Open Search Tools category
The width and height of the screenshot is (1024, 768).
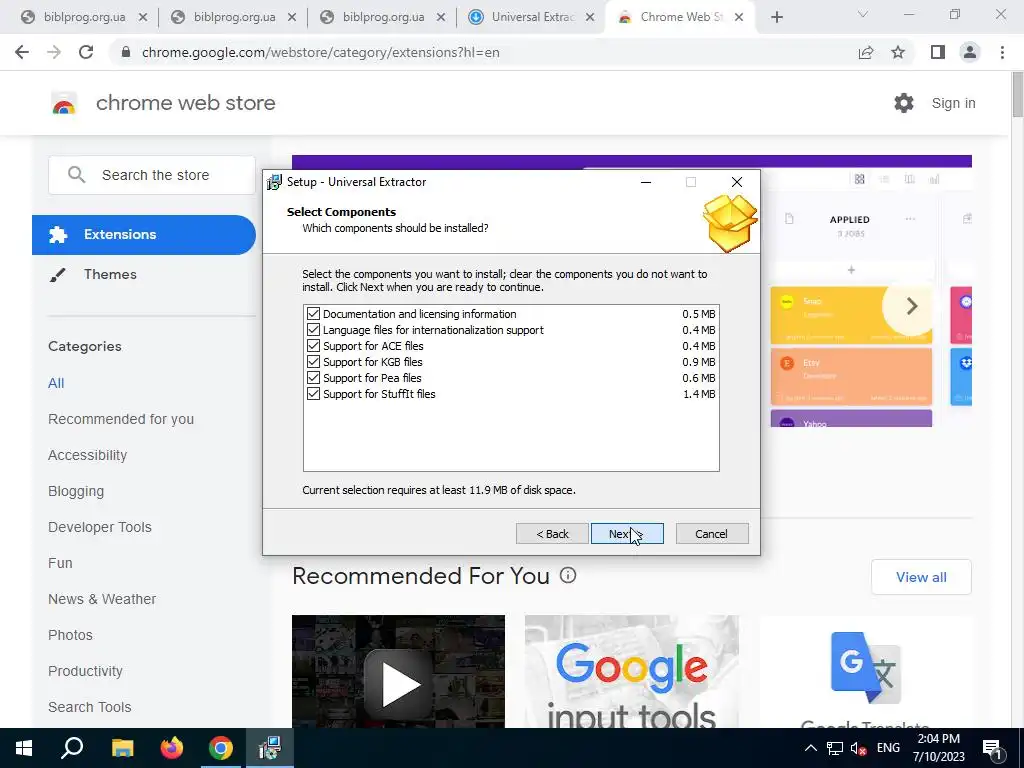tap(89, 707)
